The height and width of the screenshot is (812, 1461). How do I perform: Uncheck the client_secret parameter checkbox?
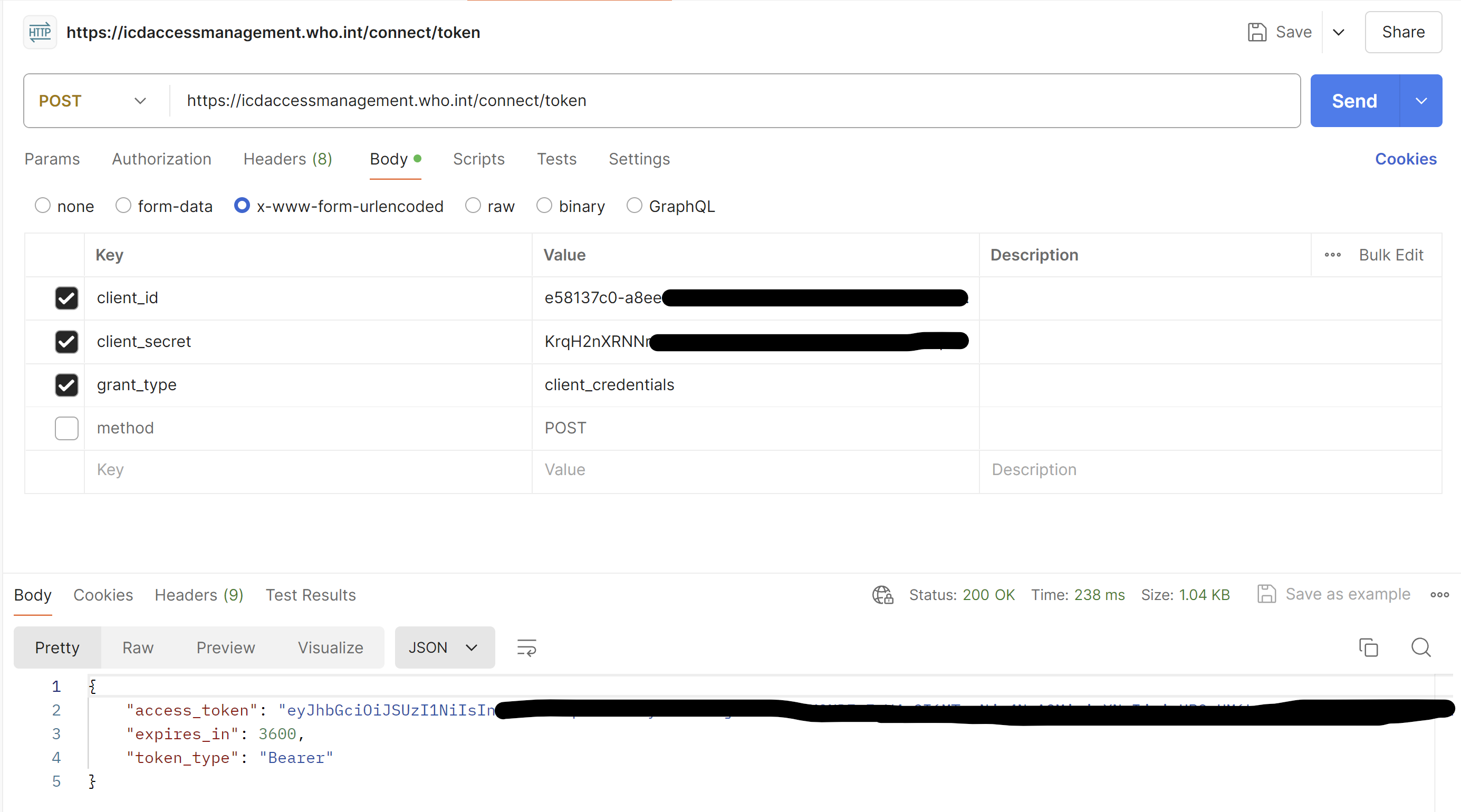click(66, 341)
